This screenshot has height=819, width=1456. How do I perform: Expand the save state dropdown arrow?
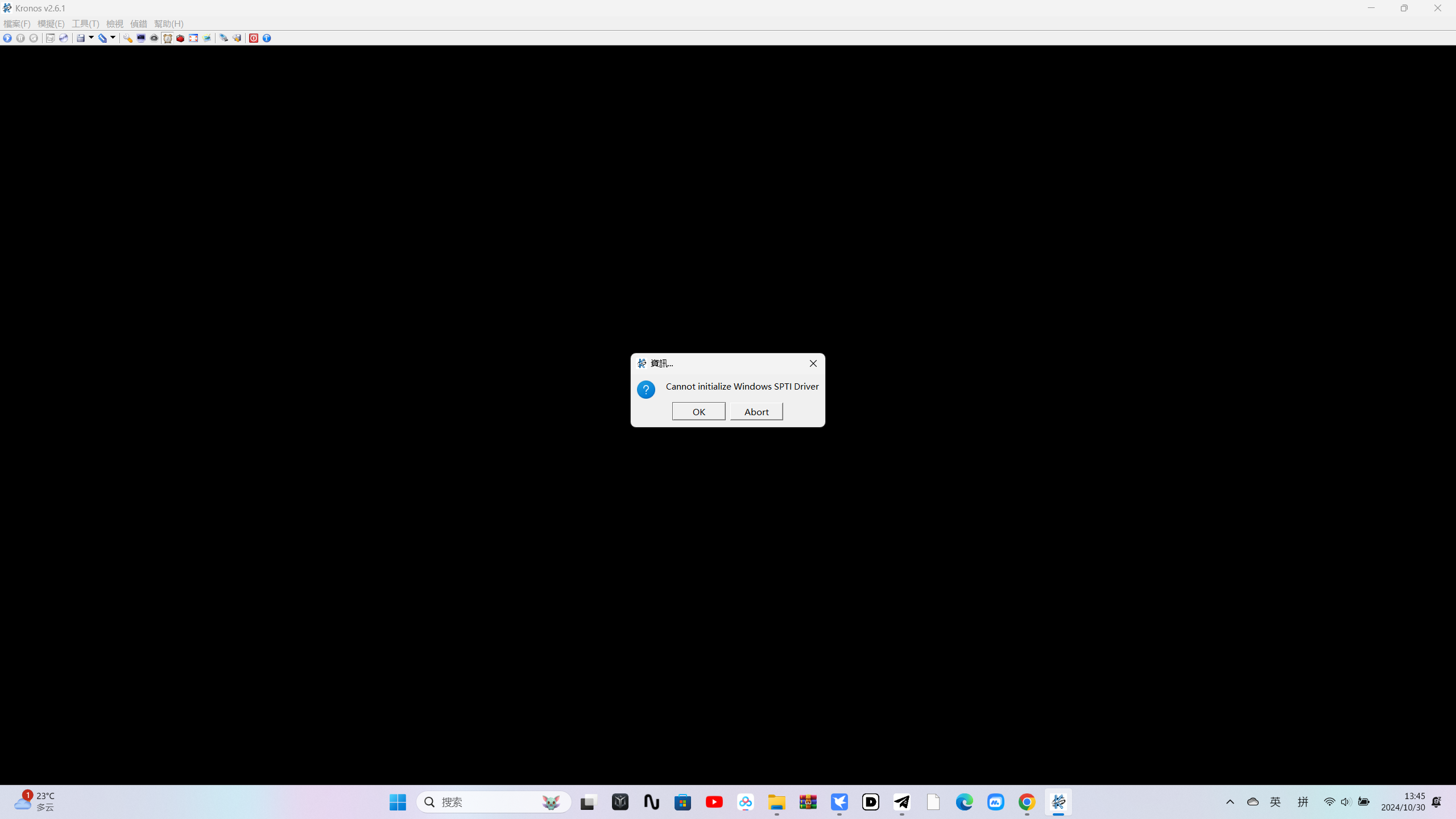click(91, 38)
